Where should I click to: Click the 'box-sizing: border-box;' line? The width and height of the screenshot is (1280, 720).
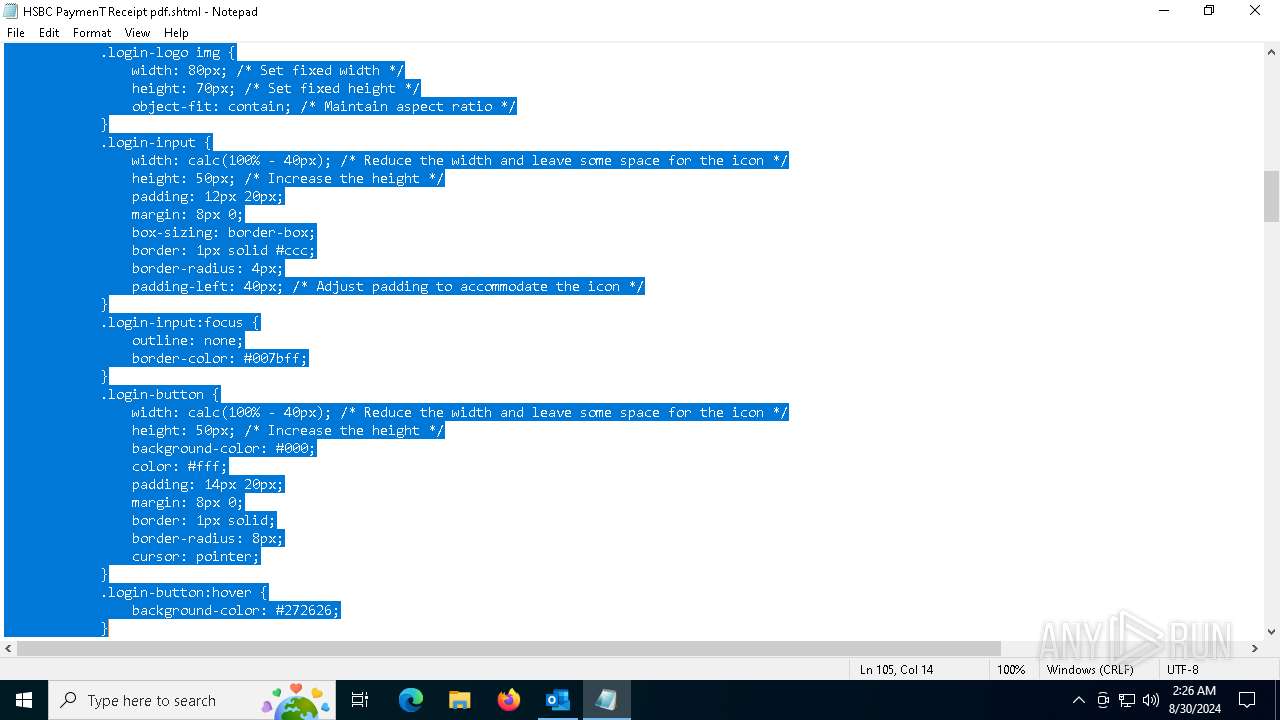click(x=224, y=232)
